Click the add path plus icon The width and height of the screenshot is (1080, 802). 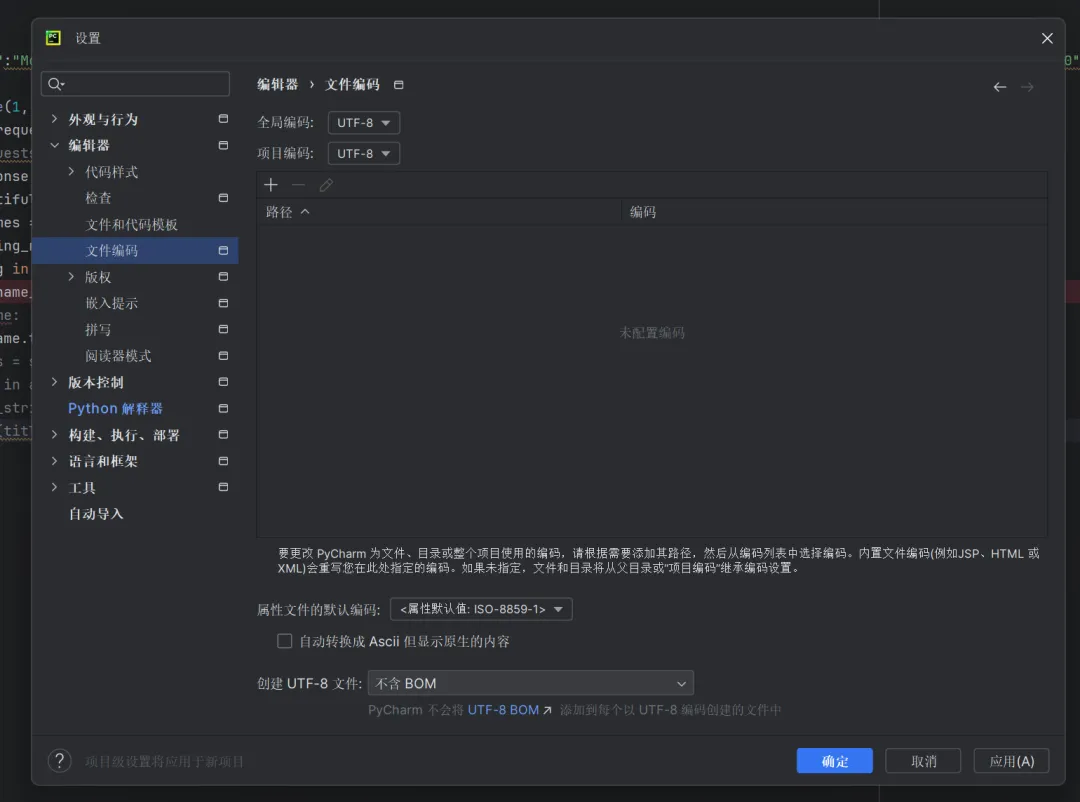tap(271, 185)
